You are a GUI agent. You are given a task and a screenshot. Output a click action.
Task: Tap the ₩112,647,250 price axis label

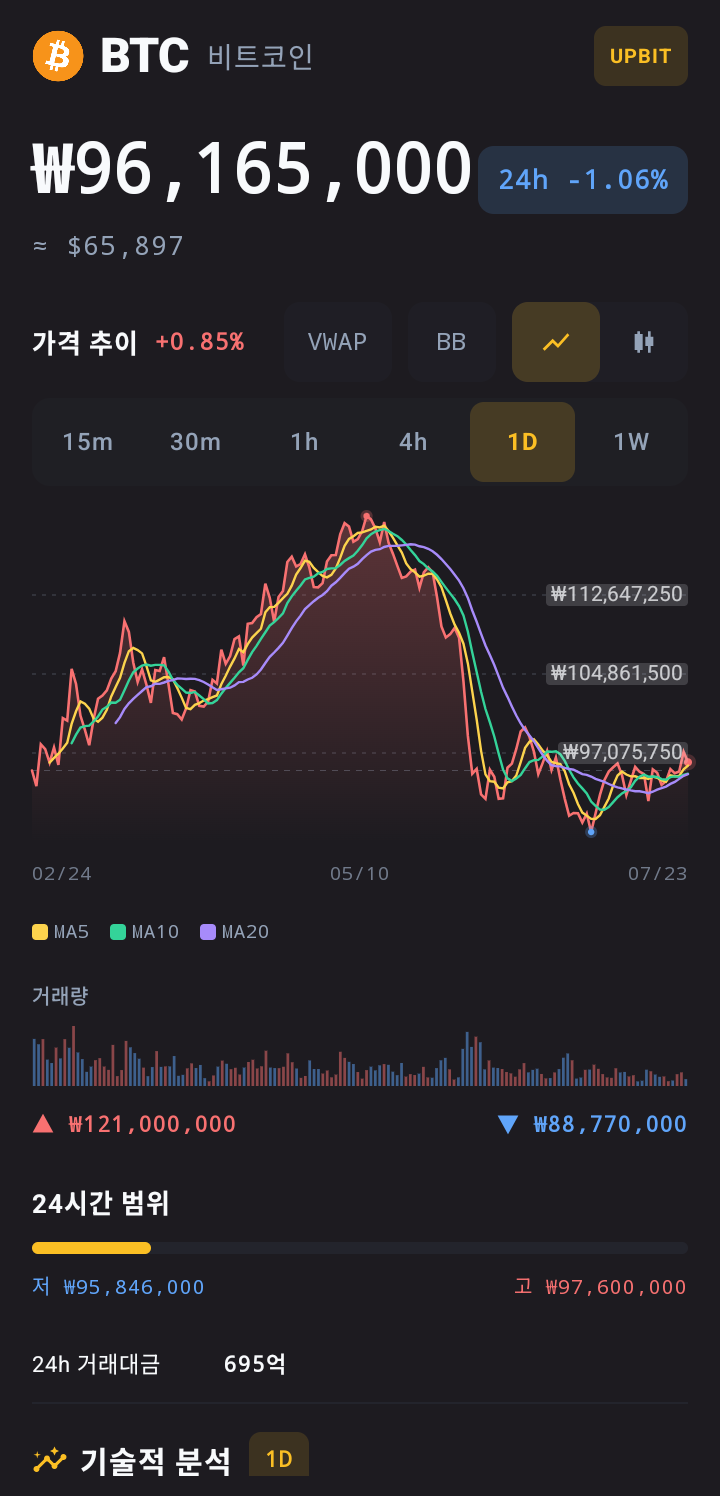[x=617, y=594]
